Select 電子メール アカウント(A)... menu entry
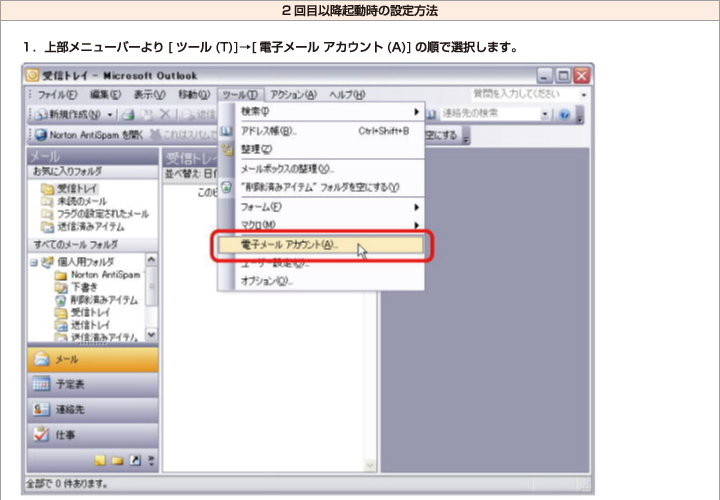 [x=321, y=245]
